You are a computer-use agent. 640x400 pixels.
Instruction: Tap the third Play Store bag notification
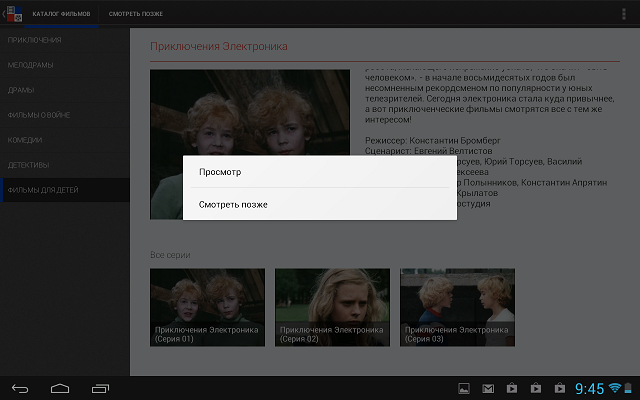[x=560, y=388]
